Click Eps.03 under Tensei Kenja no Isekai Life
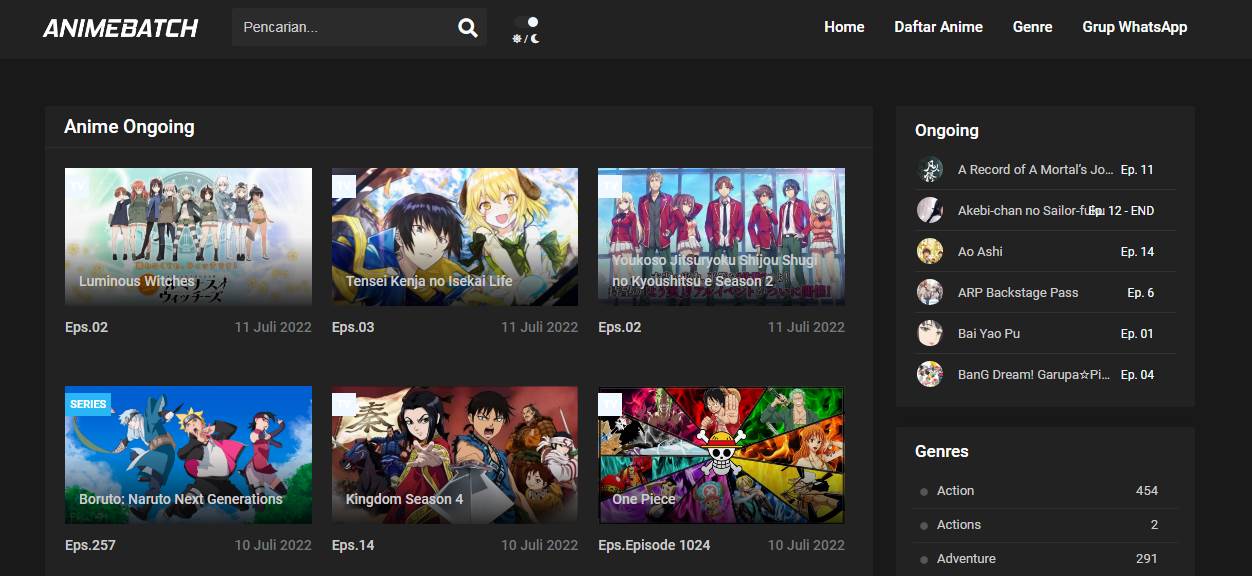The height and width of the screenshot is (576, 1252). pos(353,327)
